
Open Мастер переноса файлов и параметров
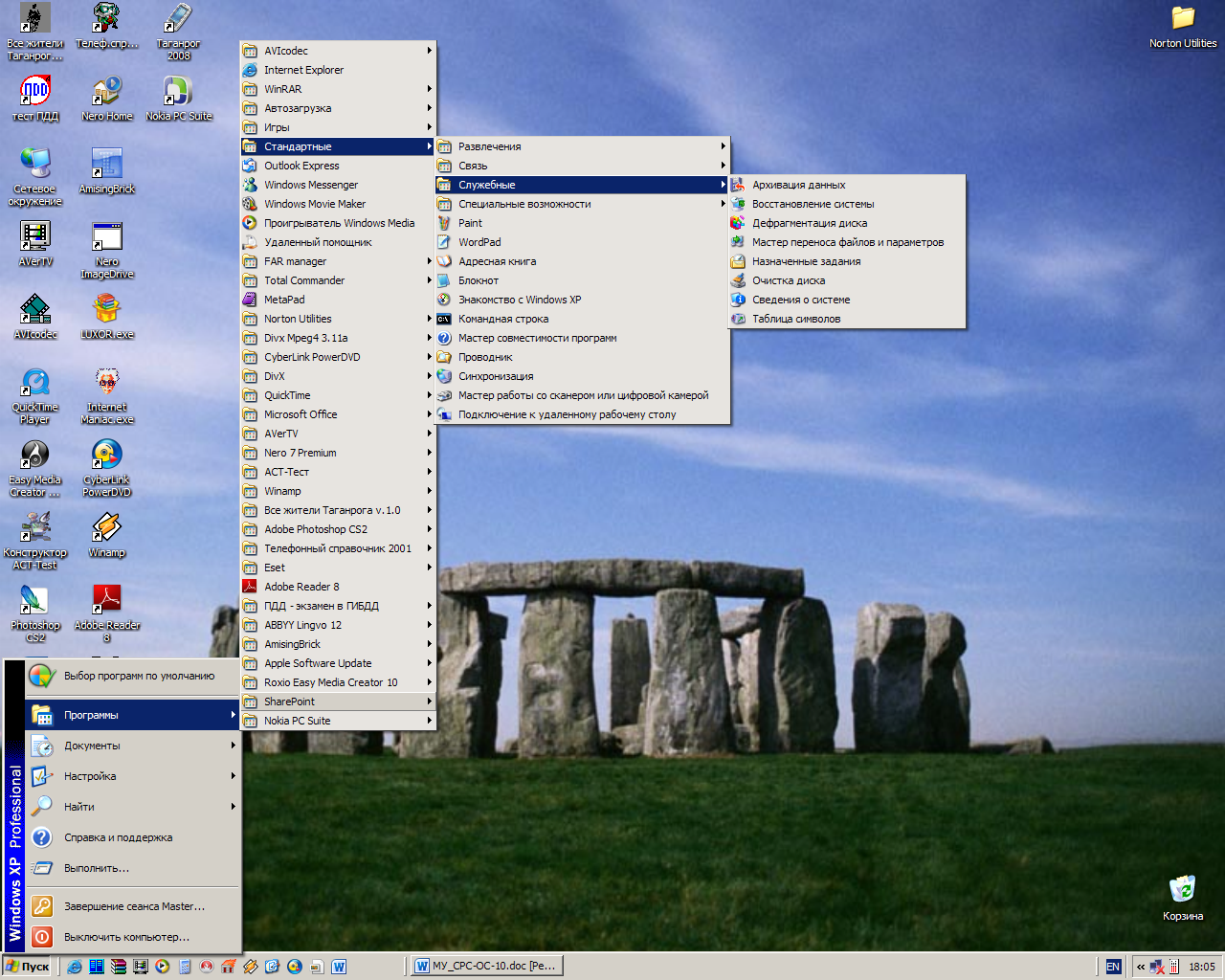(847, 242)
